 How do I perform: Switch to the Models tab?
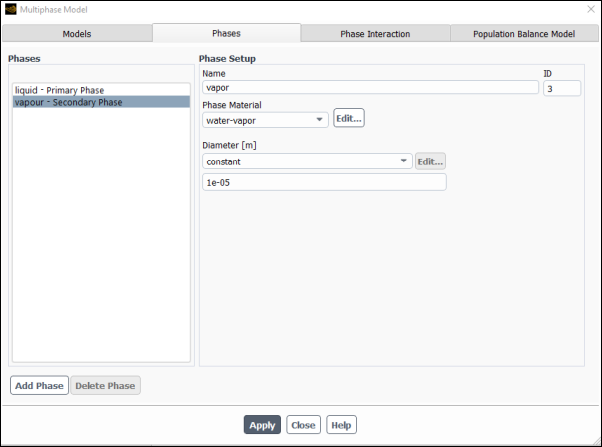(x=77, y=33)
